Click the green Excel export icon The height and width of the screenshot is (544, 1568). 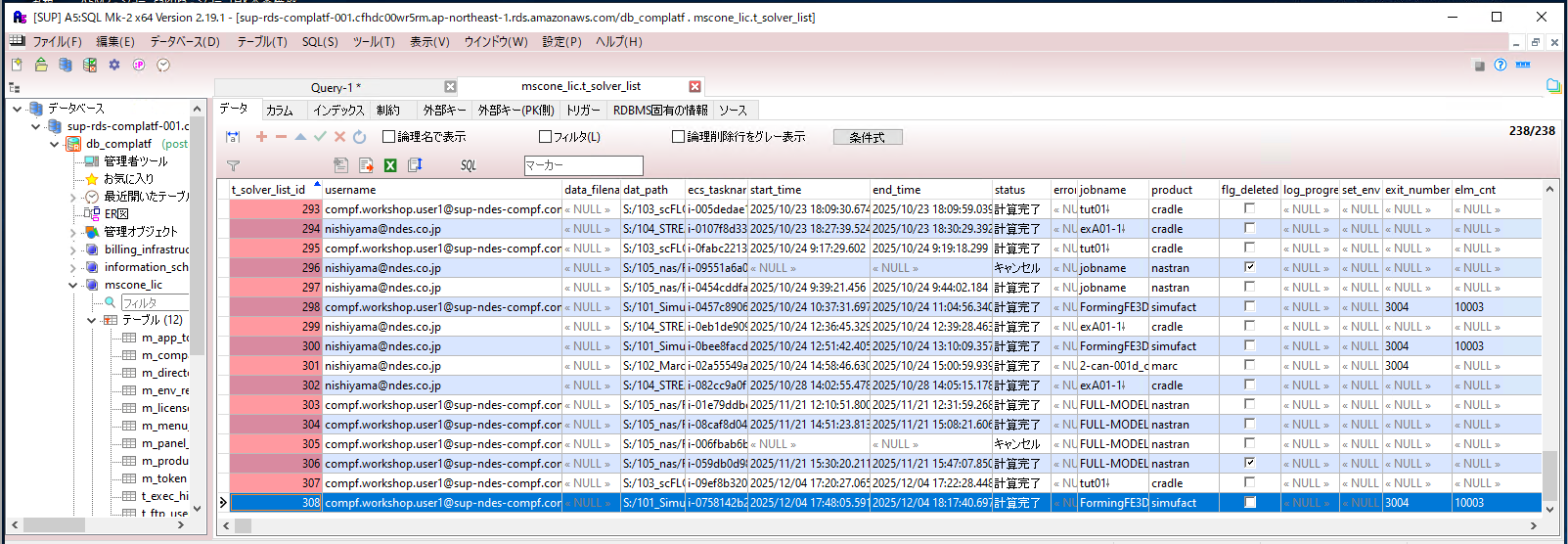390,165
